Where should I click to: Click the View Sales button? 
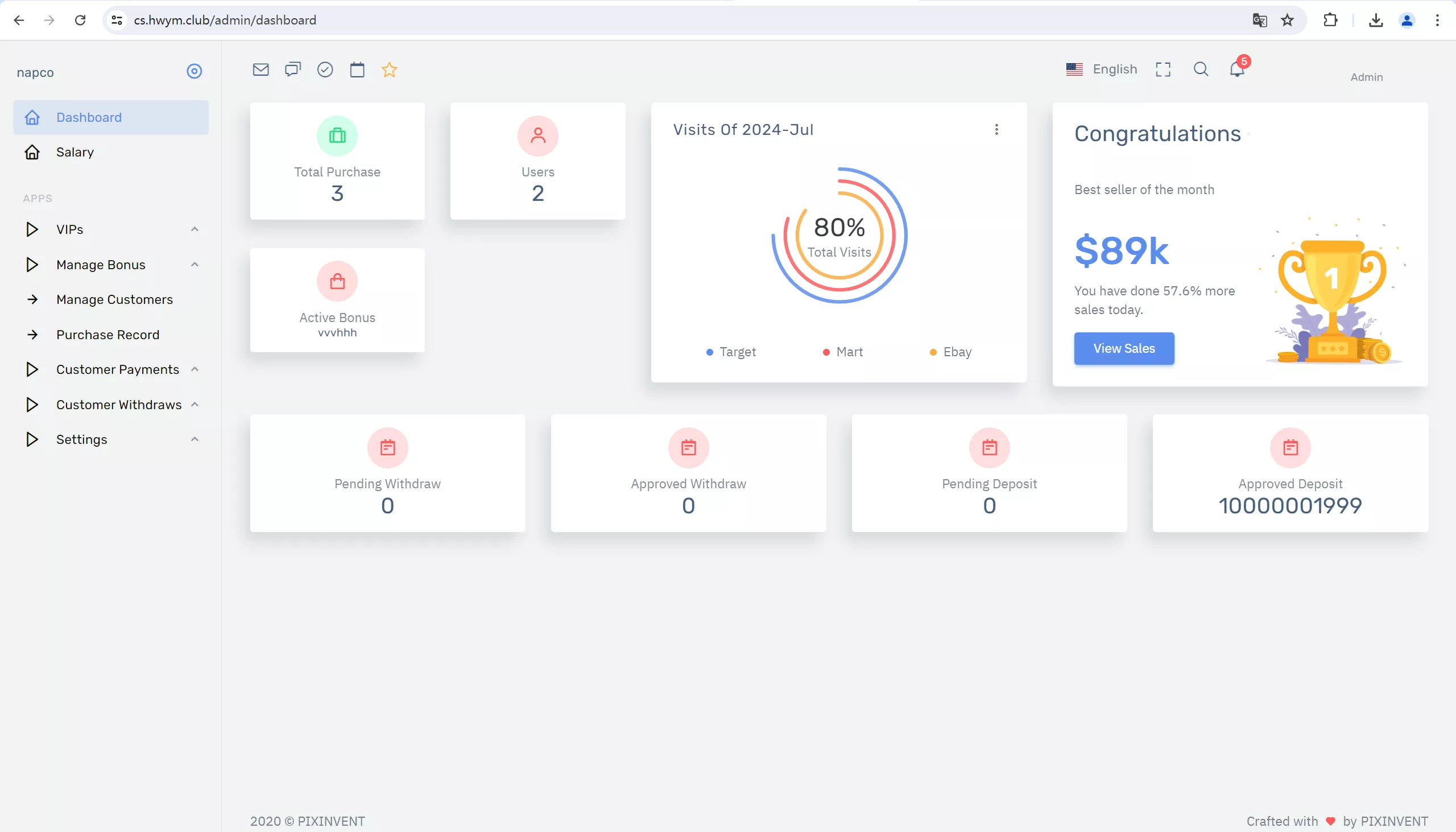tap(1123, 349)
